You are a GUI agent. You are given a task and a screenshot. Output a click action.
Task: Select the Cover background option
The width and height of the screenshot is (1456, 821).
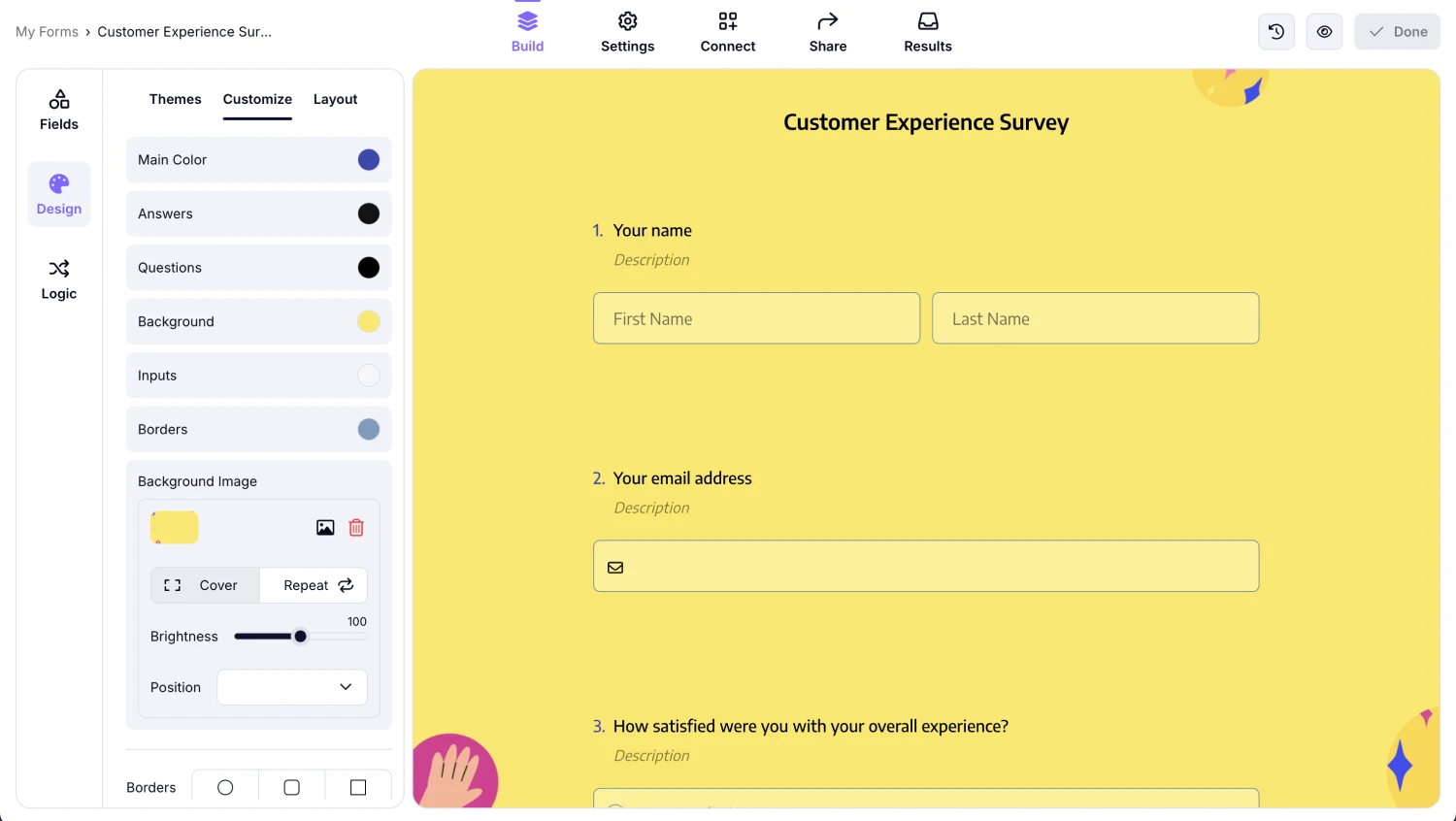coord(205,585)
